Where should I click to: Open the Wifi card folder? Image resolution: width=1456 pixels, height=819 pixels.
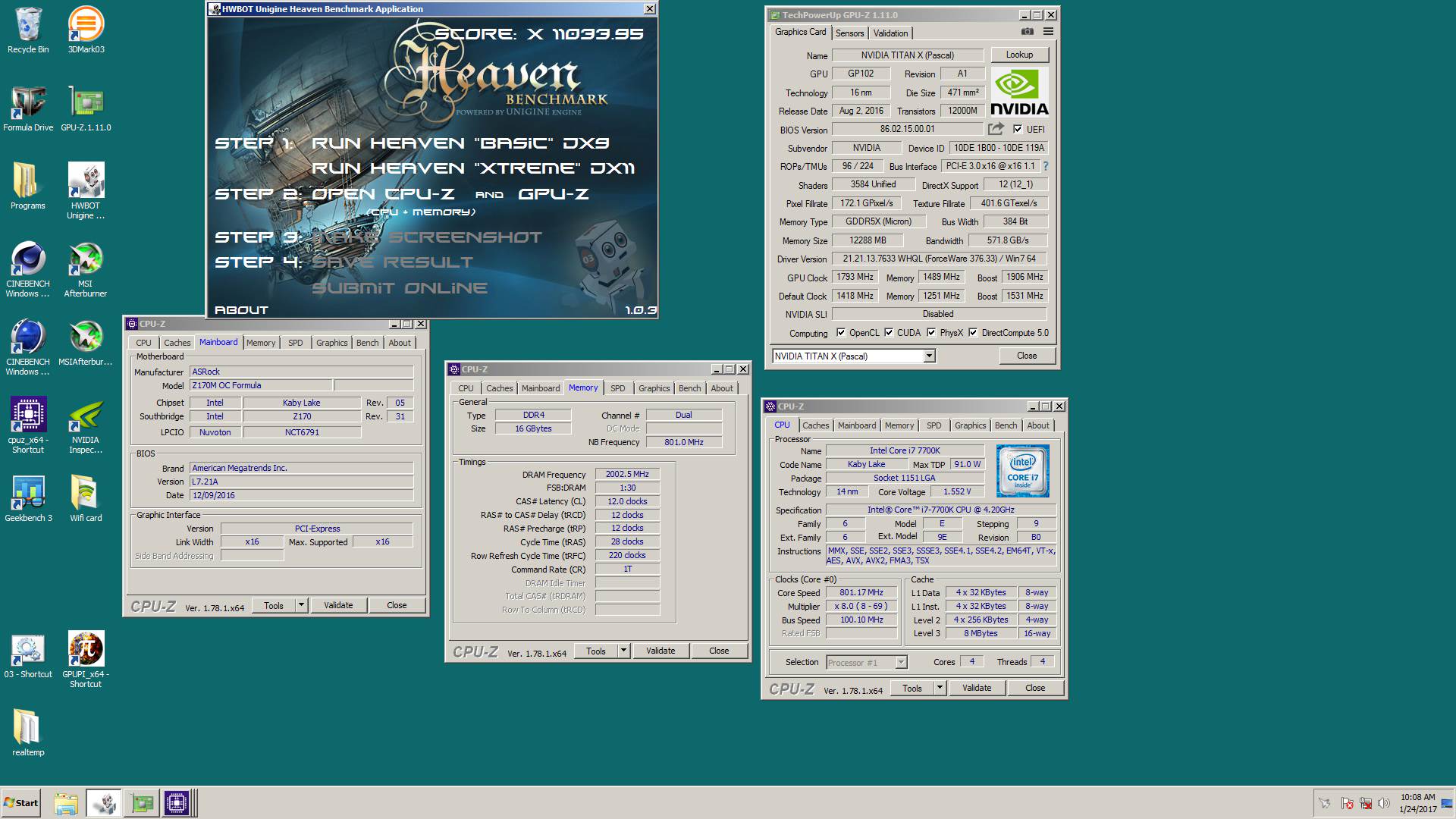click(x=86, y=498)
